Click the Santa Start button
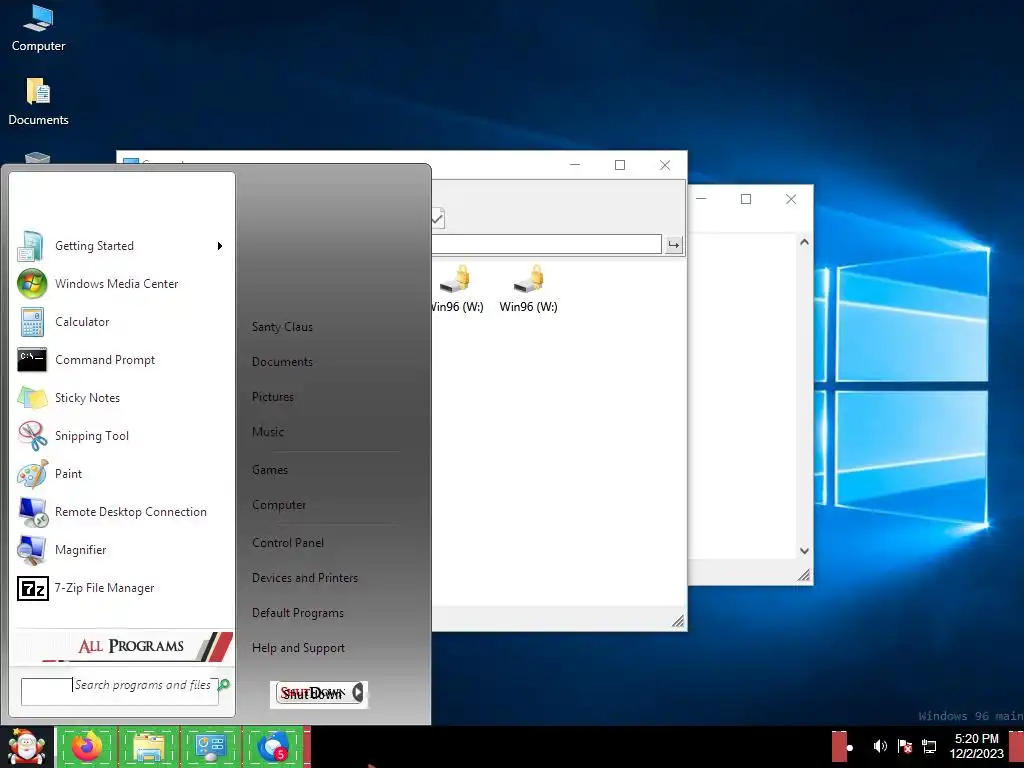 [x=26, y=747]
